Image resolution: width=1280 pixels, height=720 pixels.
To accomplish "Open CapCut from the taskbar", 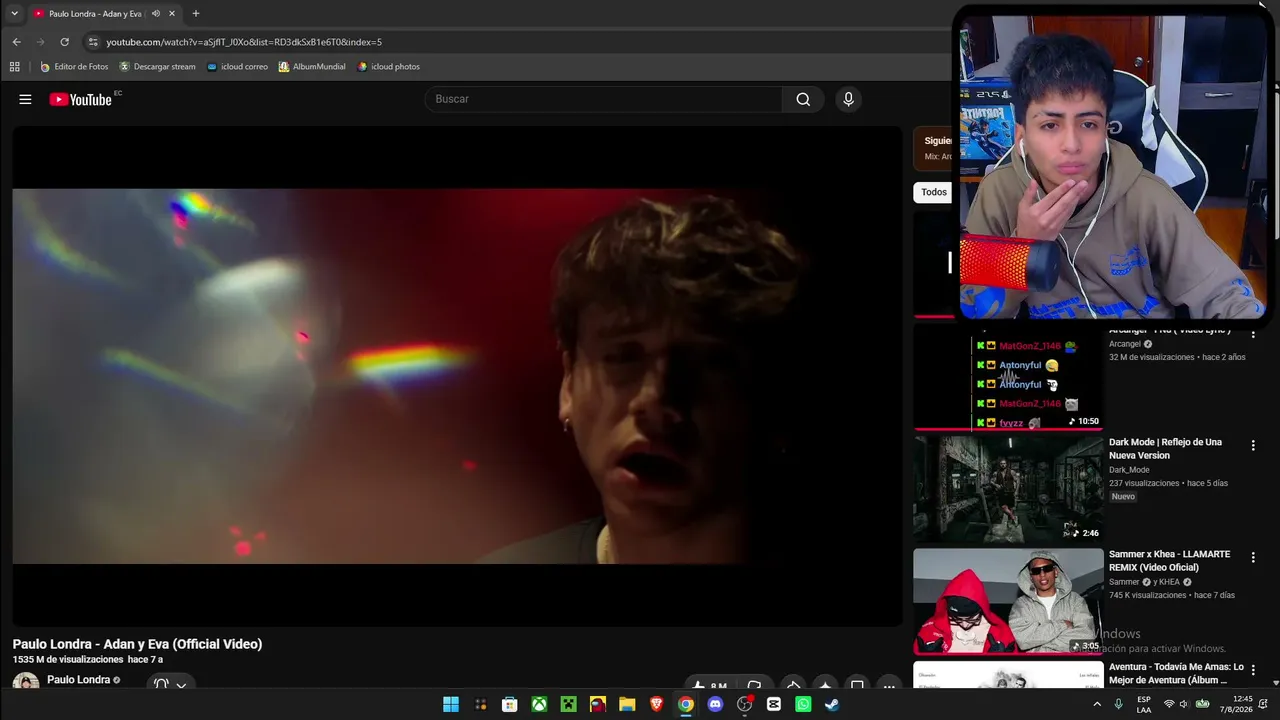I will [x=774, y=704].
